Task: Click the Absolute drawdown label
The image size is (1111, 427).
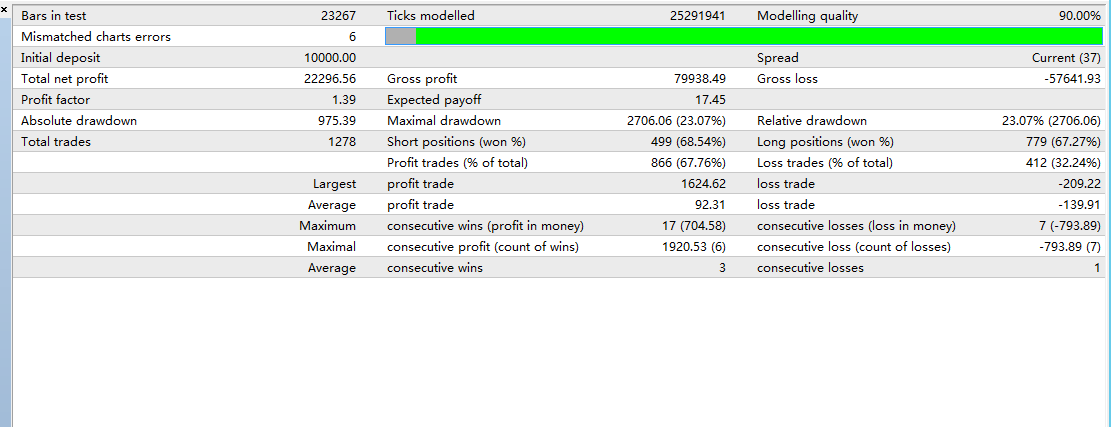Action: (x=79, y=121)
